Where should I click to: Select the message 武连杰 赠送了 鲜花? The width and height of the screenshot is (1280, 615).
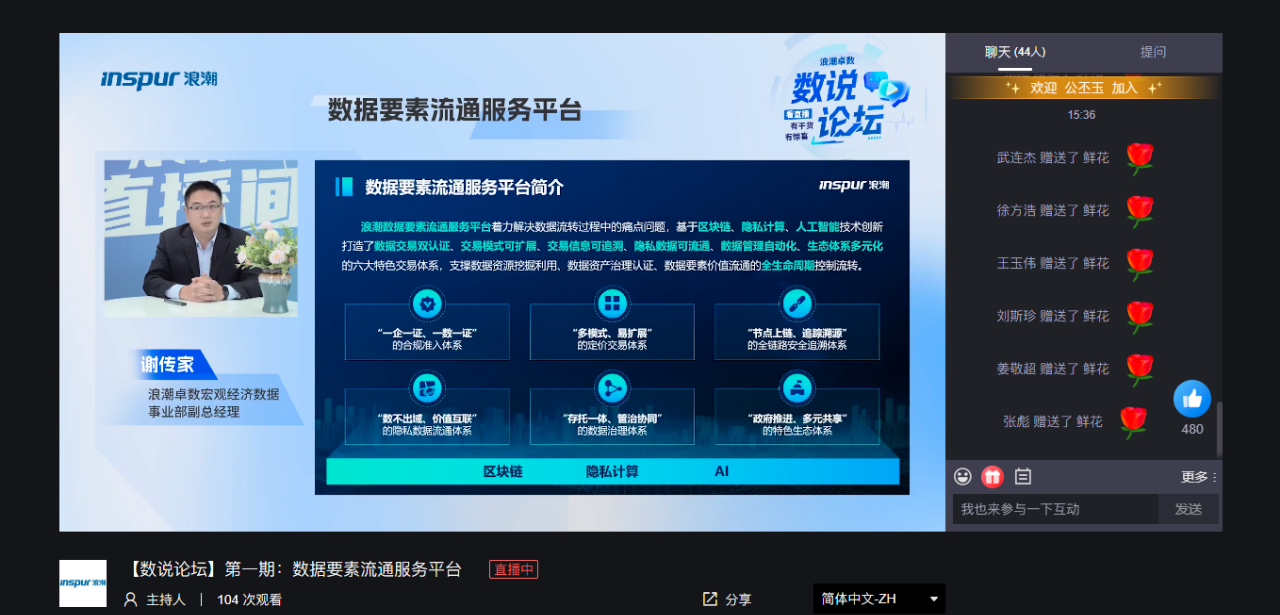pos(1053,158)
